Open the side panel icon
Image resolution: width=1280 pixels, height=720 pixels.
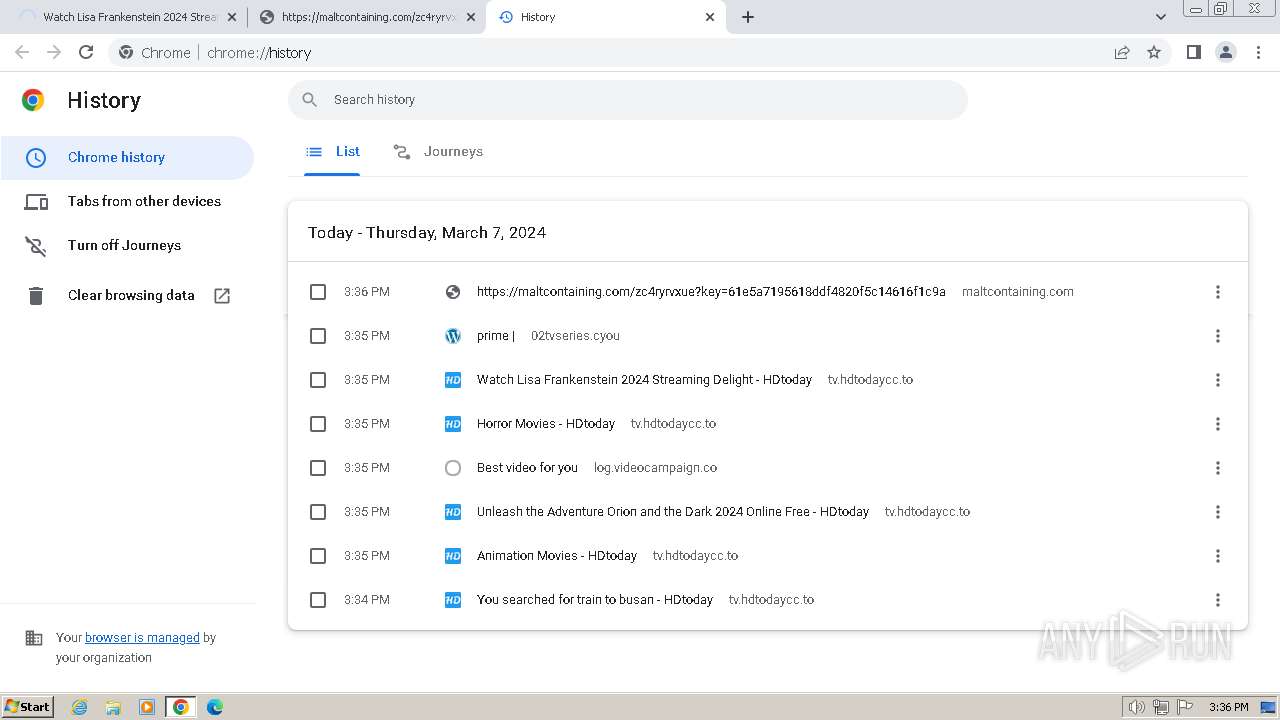click(x=1193, y=52)
